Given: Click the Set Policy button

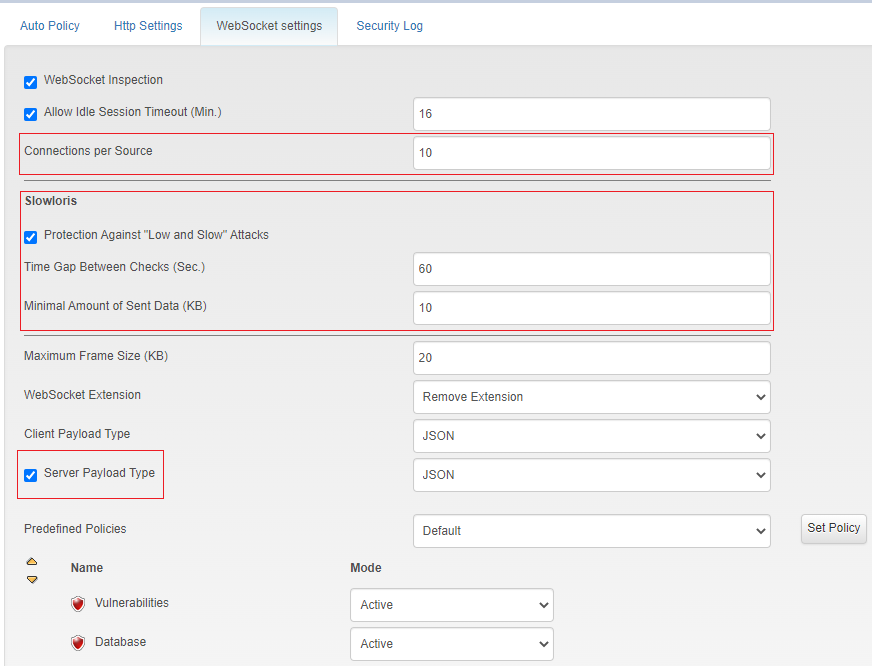Looking at the screenshot, I should click(x=833, y=528).
